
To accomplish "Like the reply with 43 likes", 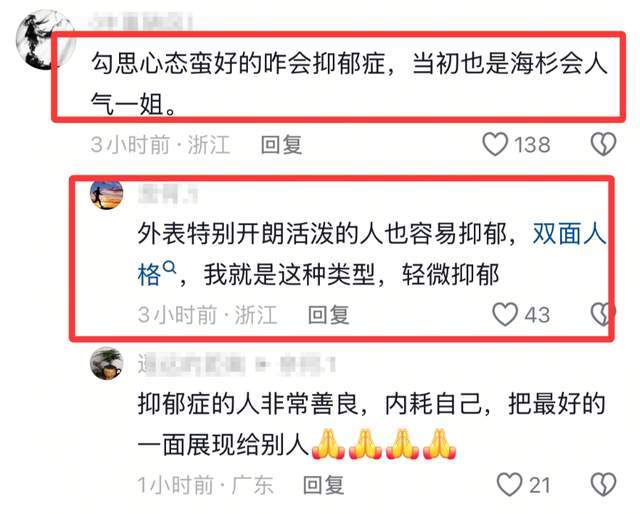I will coord(505,314).
